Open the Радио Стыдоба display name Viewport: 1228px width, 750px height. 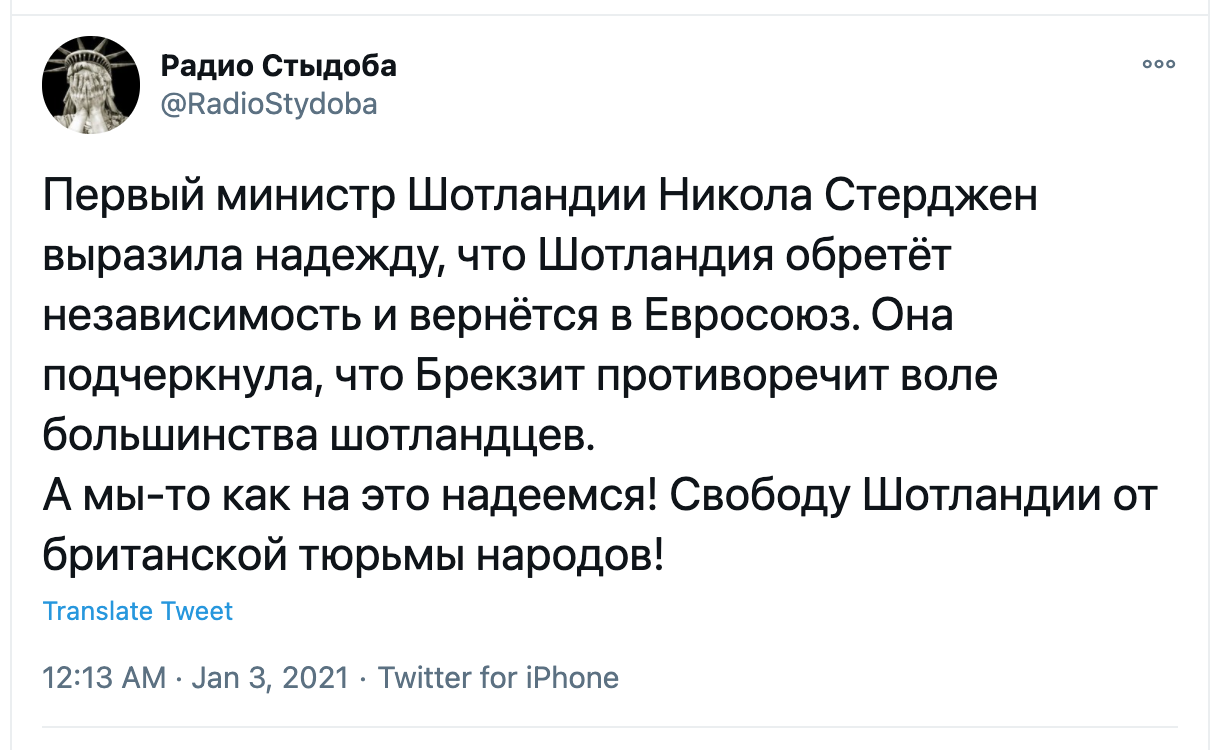[x=279, y=66]
